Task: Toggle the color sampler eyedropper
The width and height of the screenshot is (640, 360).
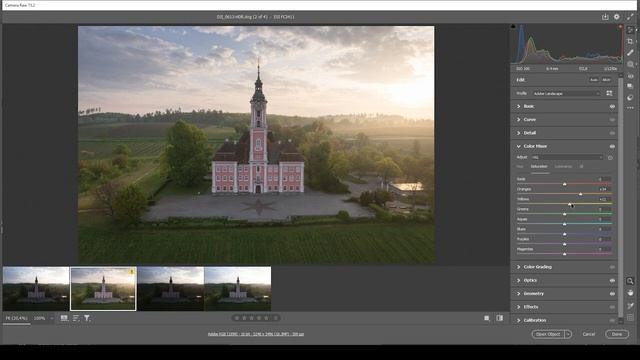Action: (x=630, y=306)
